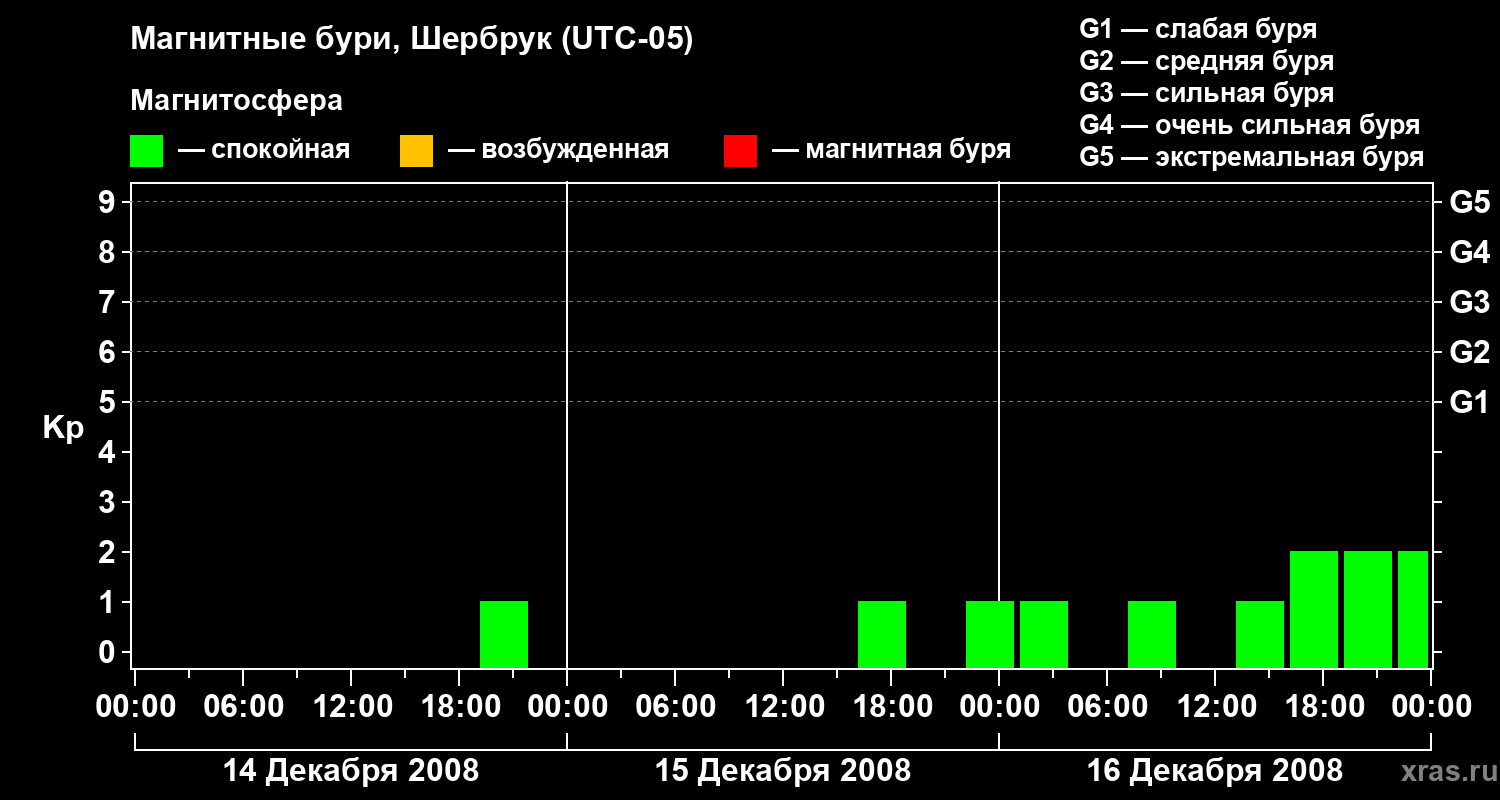Viewport: 1500px width, 800px height.
Task: Click the 'G1' label on the right axis
Action: click(1470, 402)
